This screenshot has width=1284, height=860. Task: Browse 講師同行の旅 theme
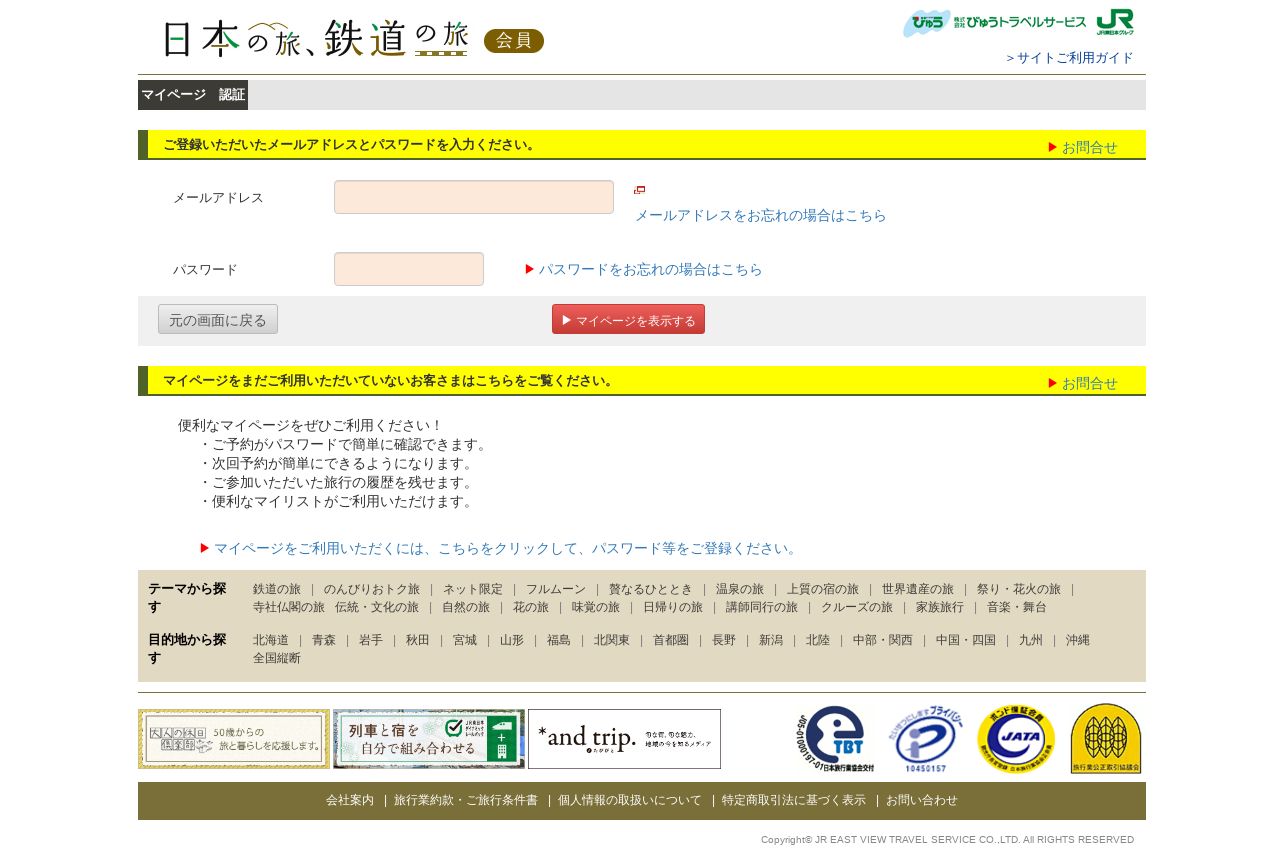pyautogui.click(x=762, y=607)
